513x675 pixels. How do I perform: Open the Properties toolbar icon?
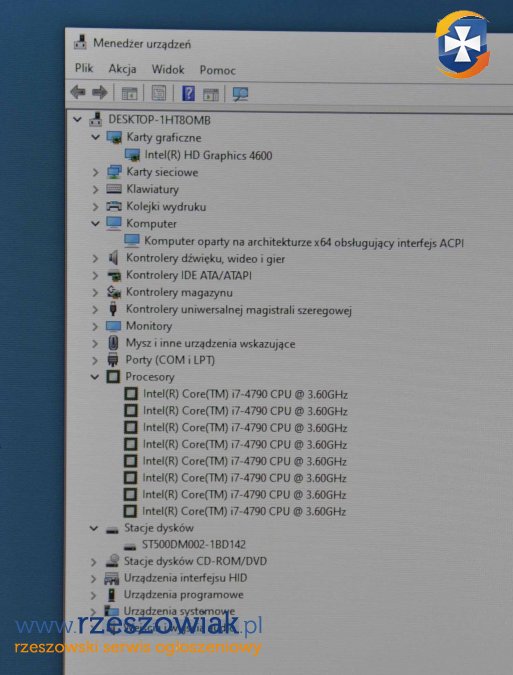pyautogui.click(x=159, y=93)
